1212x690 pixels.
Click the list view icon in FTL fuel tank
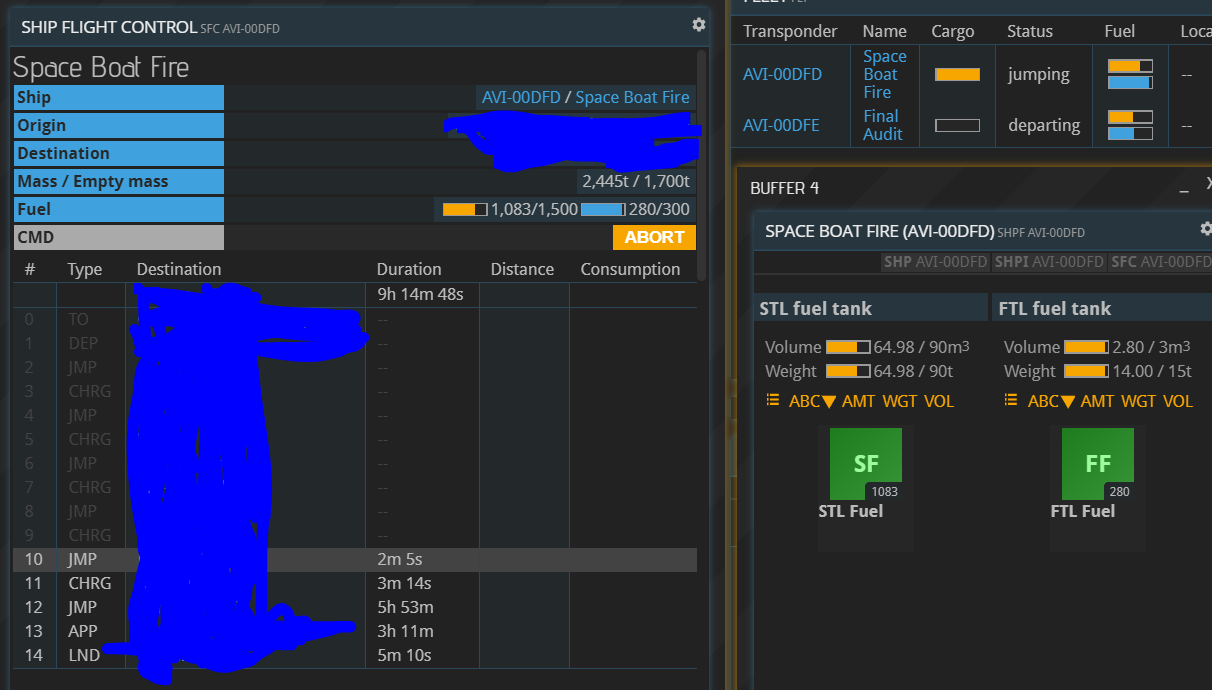click(1011, 400)
